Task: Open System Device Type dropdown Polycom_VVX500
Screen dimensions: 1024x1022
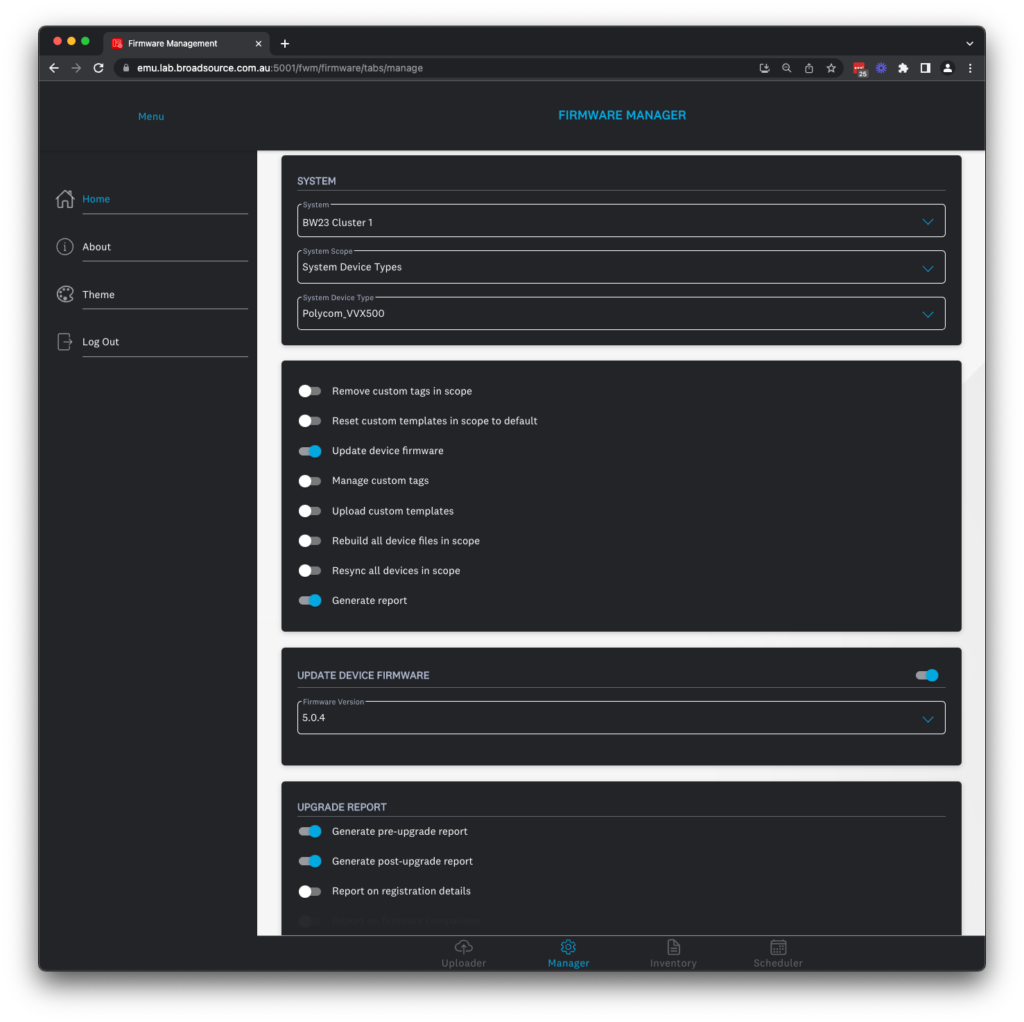Action: coord(620,313)
